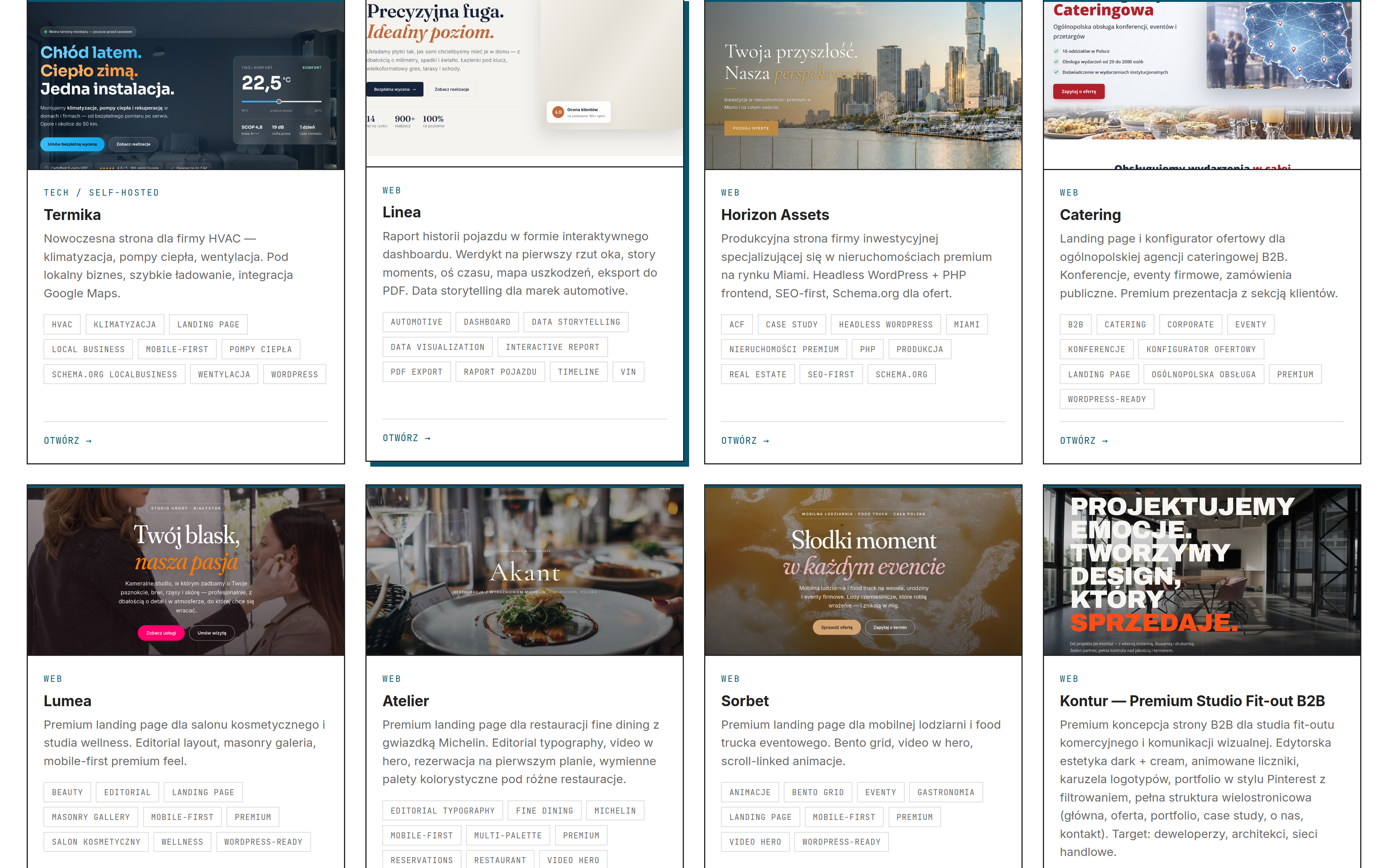Click 'Zapytaj o termin' in Sorbet preview

pyautogui.click(x=890, y=627)
